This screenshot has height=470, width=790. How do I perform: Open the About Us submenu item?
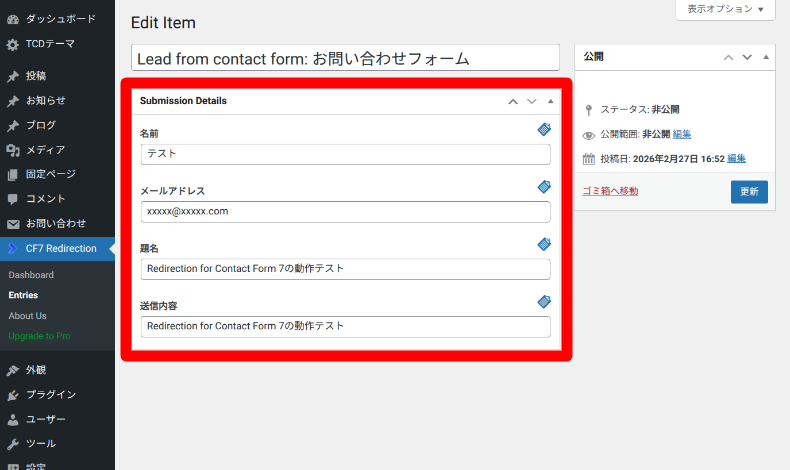point(27,316)
